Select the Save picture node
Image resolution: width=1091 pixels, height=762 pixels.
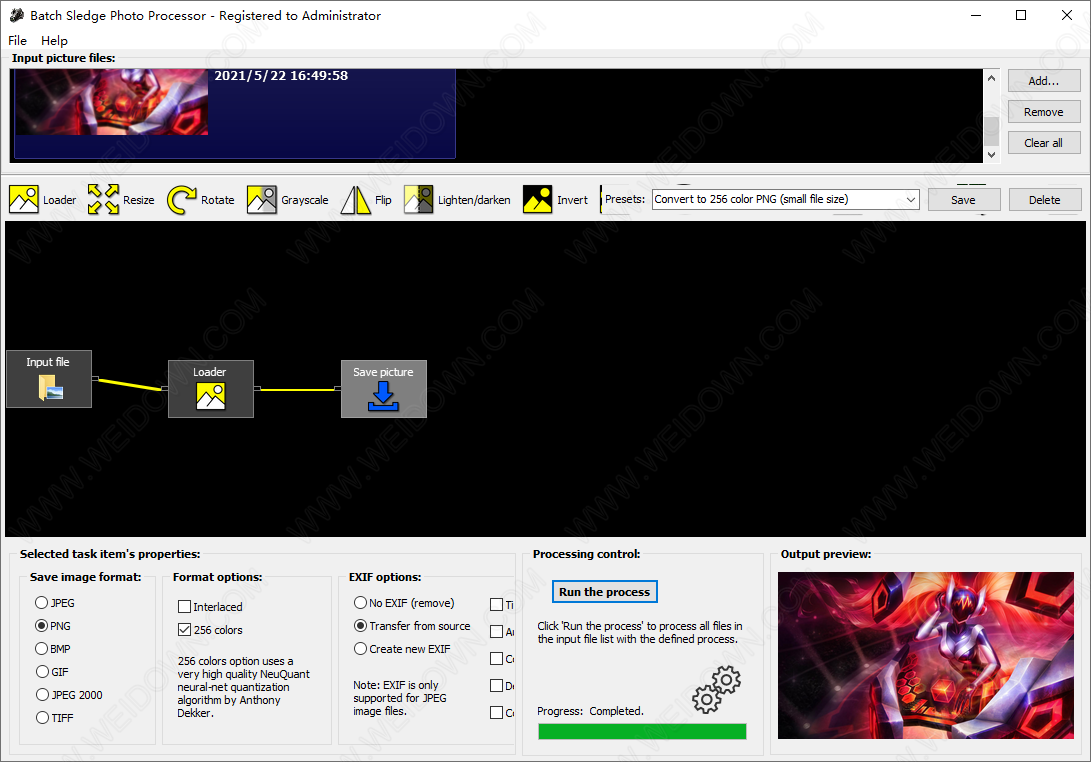(x=383, y=389)
